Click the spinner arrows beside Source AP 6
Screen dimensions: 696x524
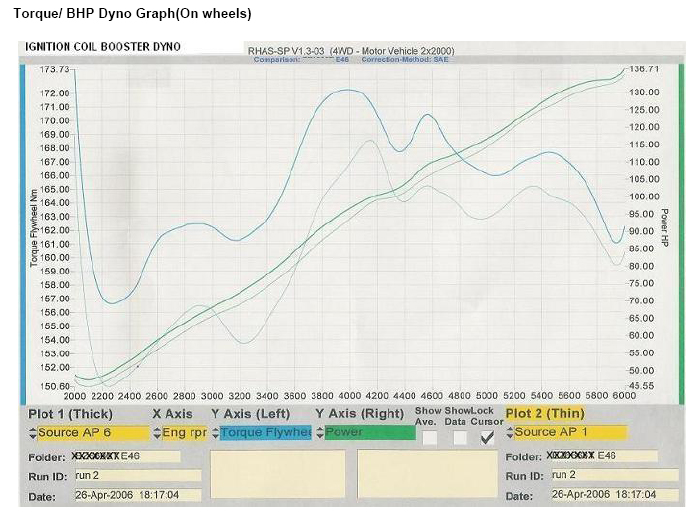(x=33, y=433)
